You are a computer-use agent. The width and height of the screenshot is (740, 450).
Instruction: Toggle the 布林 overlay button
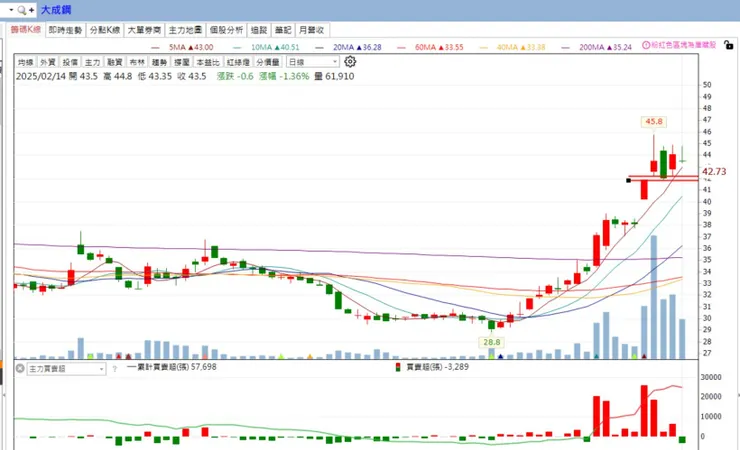tap(137, 62)
